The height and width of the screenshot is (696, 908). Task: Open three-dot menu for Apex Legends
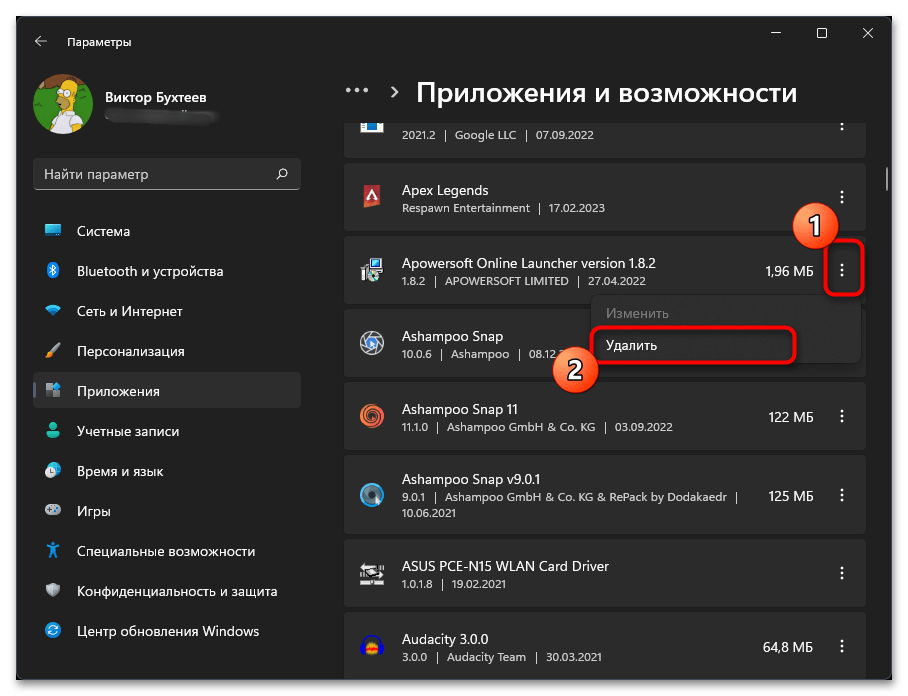tap(841, 197)
